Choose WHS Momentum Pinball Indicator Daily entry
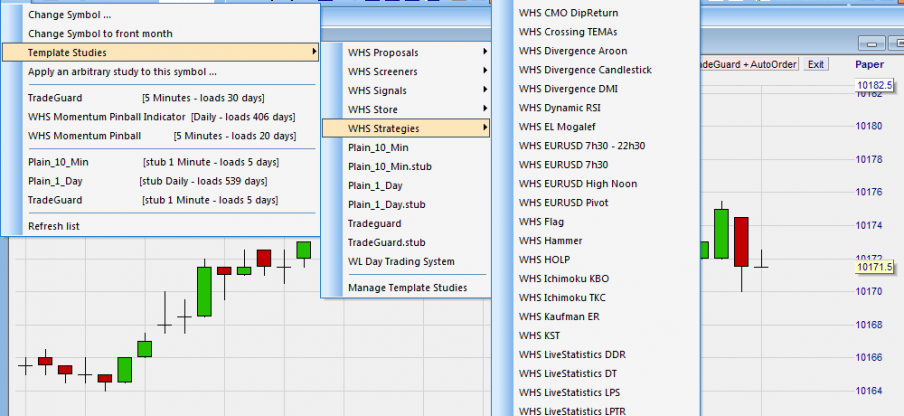 coord(160,117)
